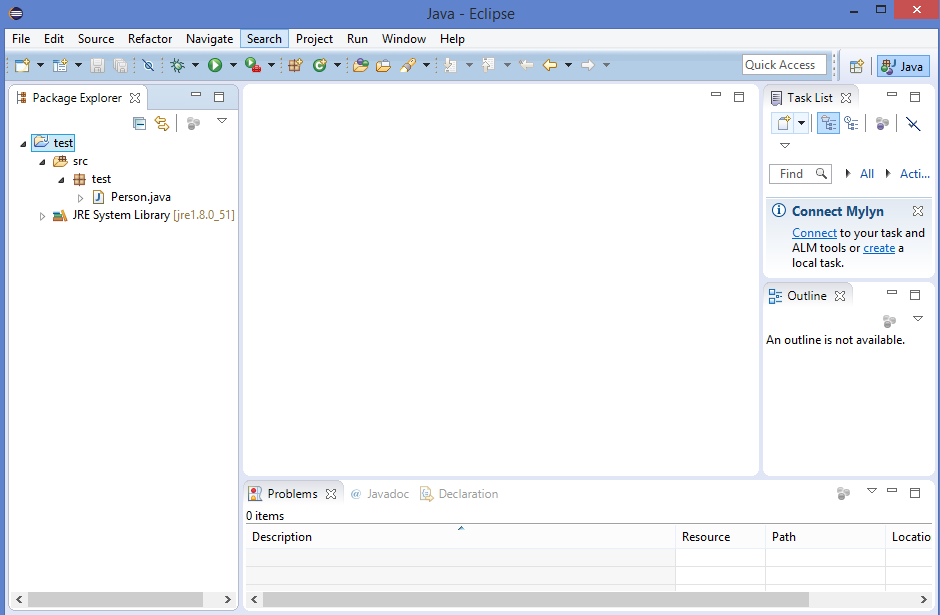Create a new task in the Task List
Image resolution: width=940 pixels, height=615 pixels.
(x=784, y=123)
